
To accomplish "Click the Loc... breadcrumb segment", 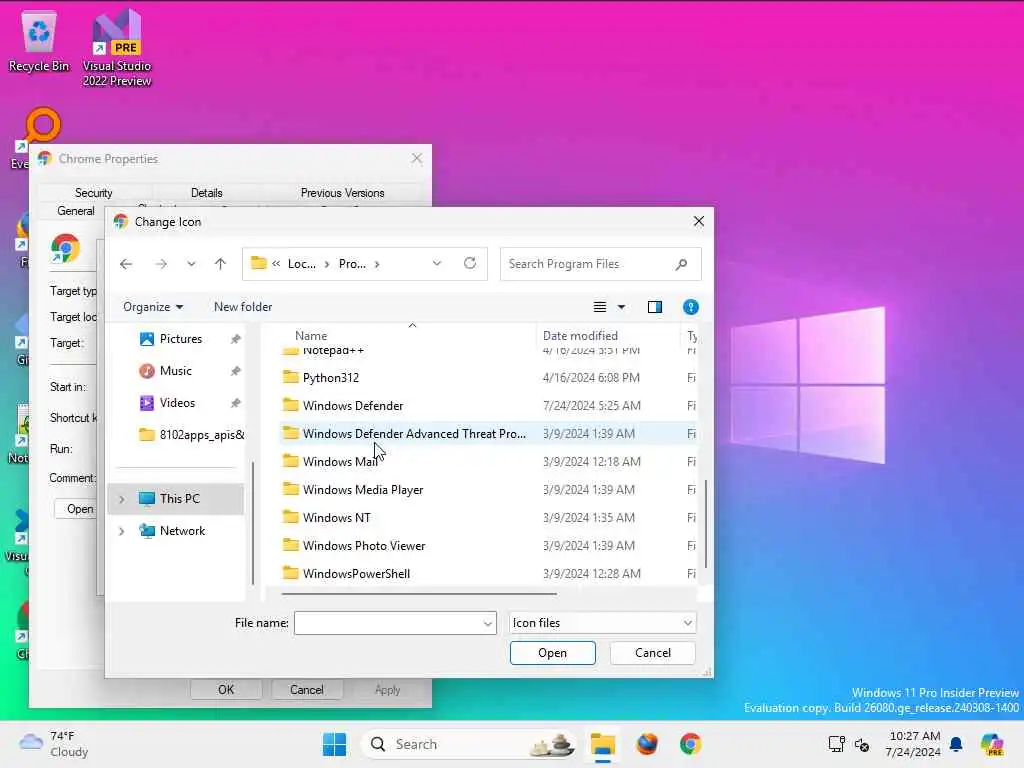I will click(302, 264).
